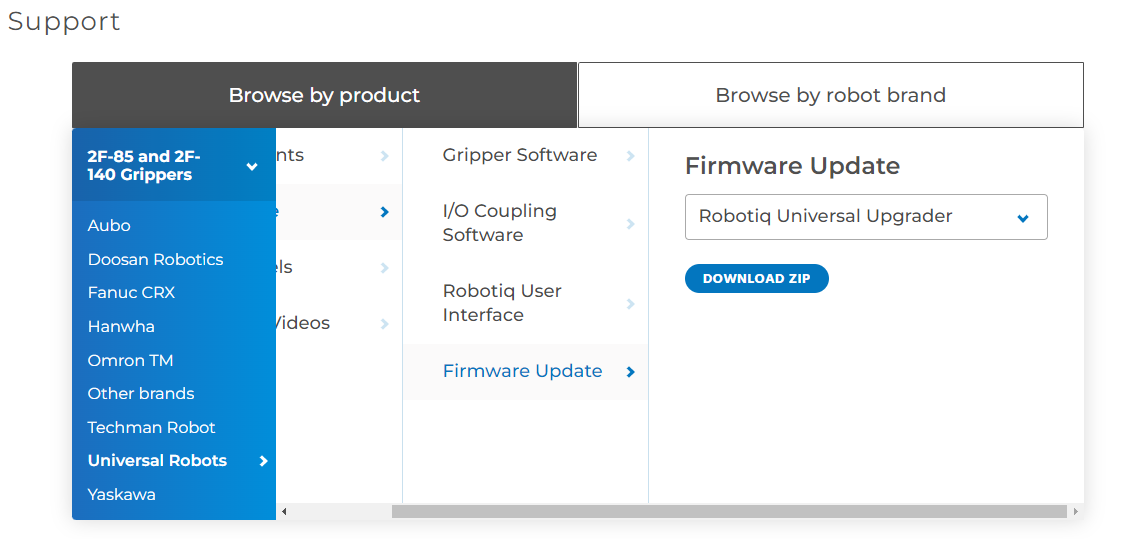Switch to Browse by robot brand tab
This screenshot has height=539, width=1130.
tap(830, 95)
